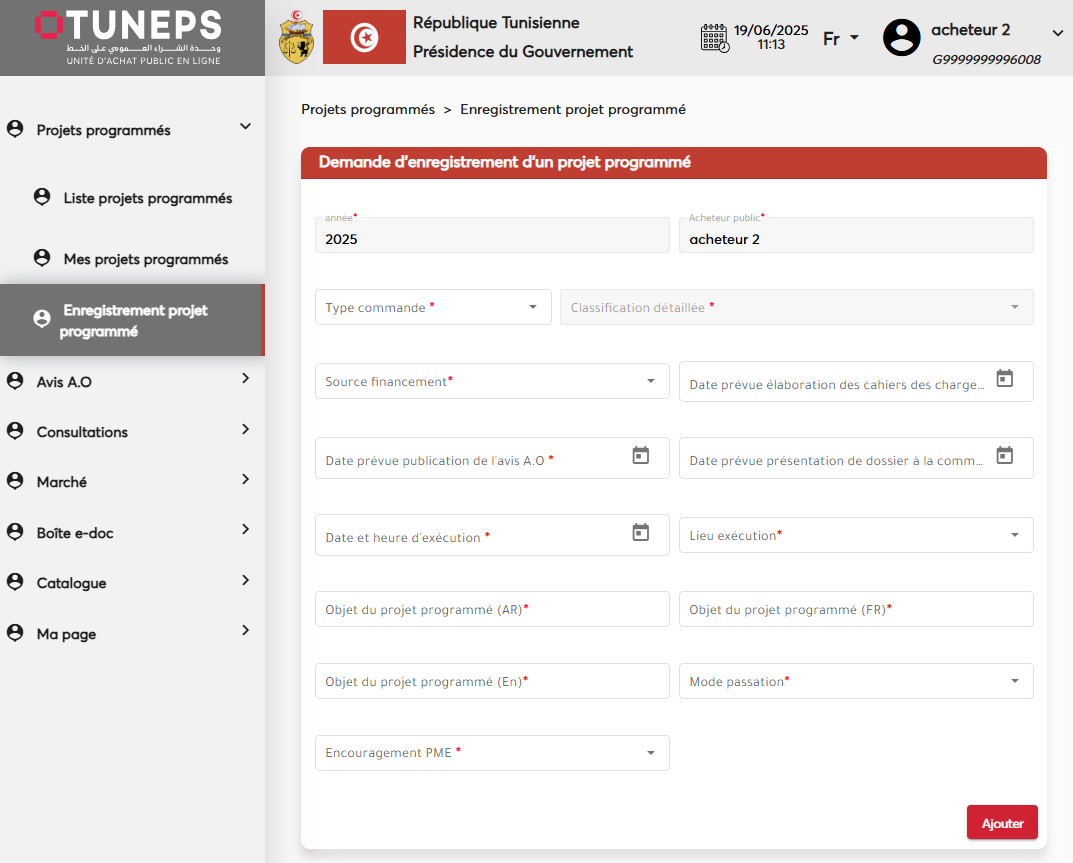Screen dimensions: 1073x863
Task: Go to Mes projets programmés
Action: pyautogui.click(x=145, y=259)
